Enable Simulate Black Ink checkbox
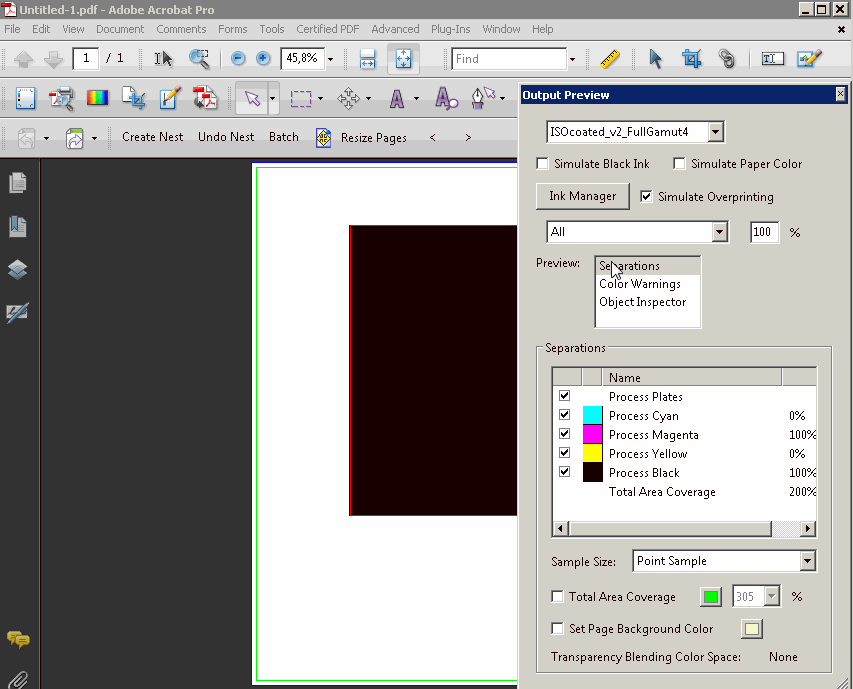853x689 pixels. pos(543,164)
